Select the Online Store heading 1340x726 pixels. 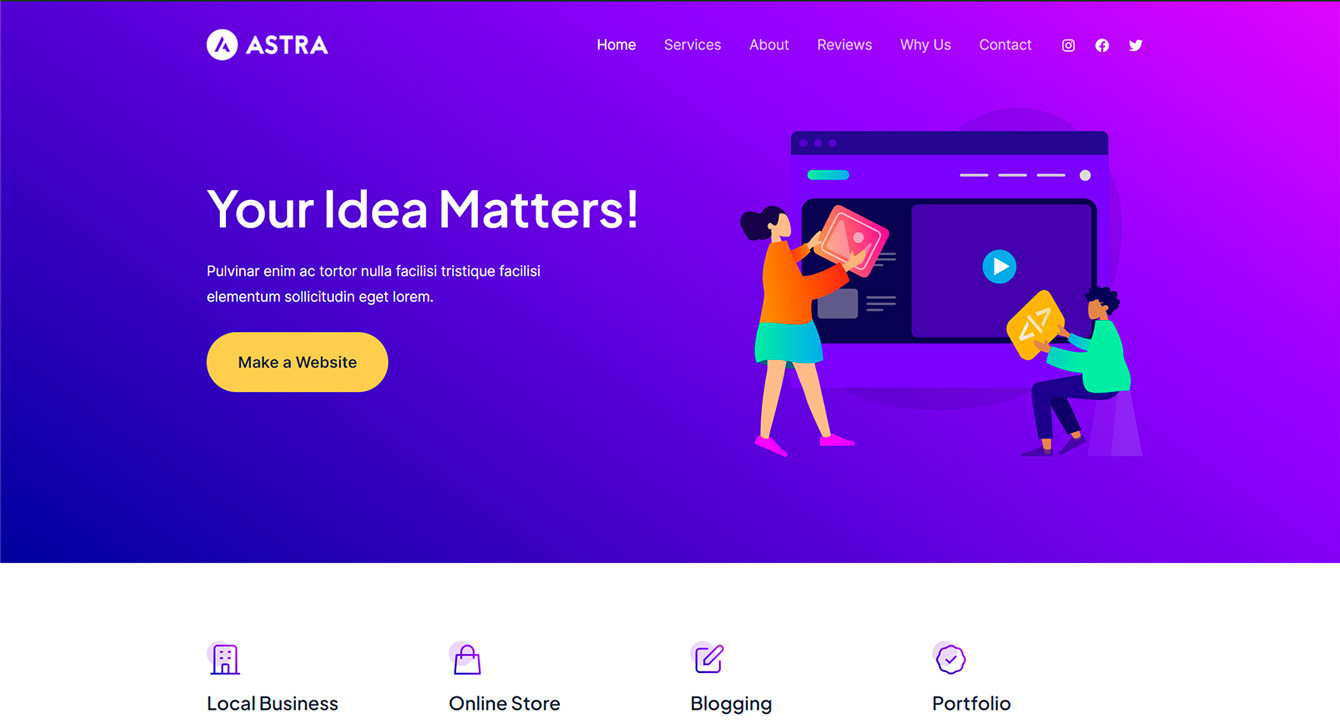[x=504, y=703]
